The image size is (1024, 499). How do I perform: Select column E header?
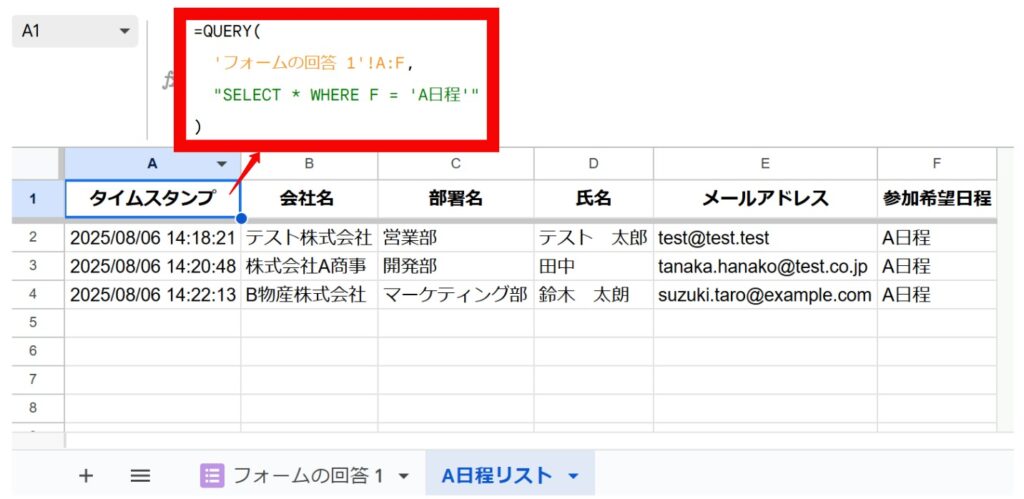click(765, 164)
